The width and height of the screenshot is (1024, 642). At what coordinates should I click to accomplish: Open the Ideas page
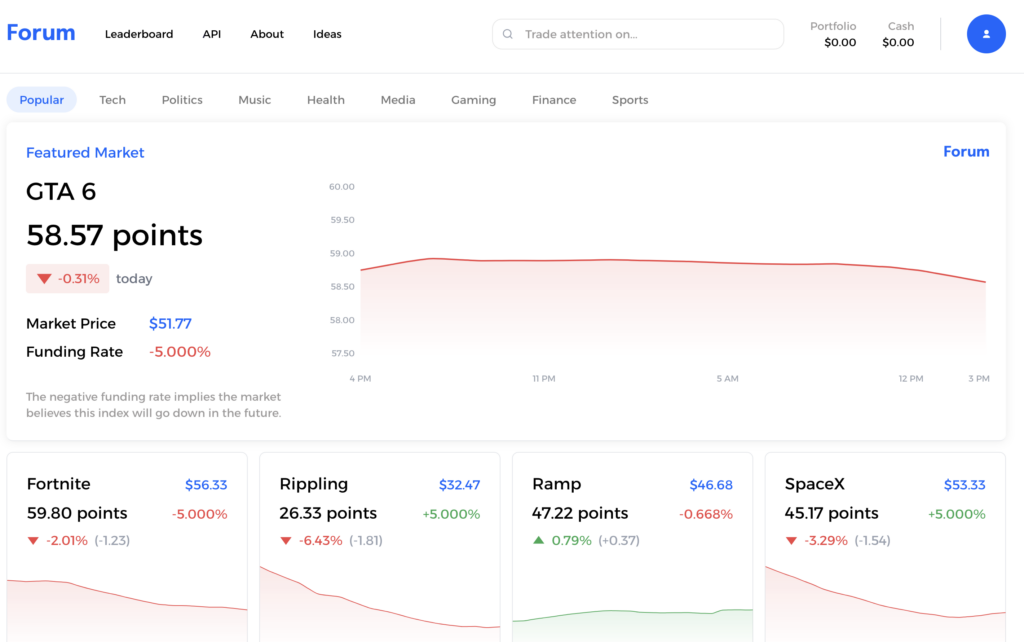[x=327, y=34]
